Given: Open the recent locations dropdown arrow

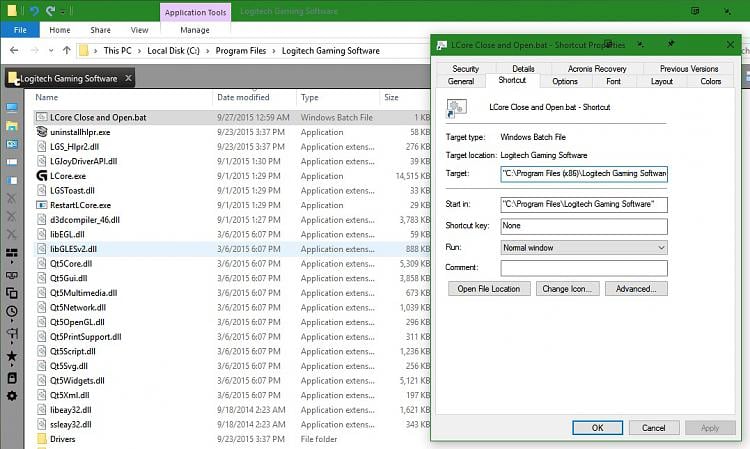Looking at the screenshot, I should point(51,51).
